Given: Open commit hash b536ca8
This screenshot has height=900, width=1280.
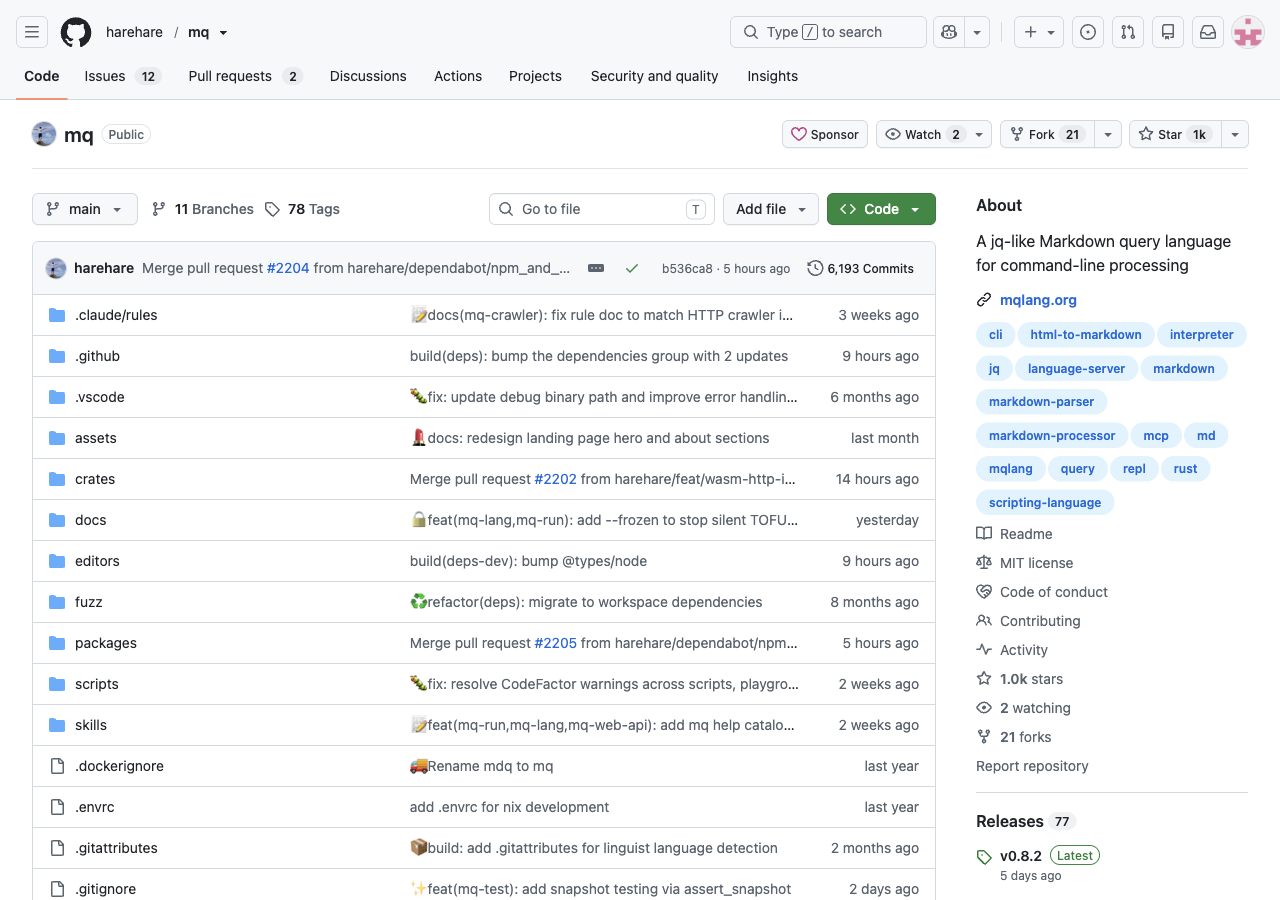Looking at the screenshot, I should [687, 268].
